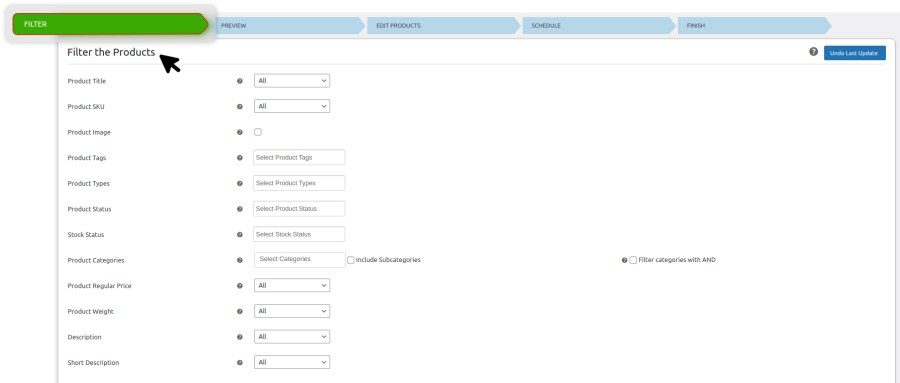Click the help icon beside Product Types
Screen dimensions: 900x383
point(240,183)
